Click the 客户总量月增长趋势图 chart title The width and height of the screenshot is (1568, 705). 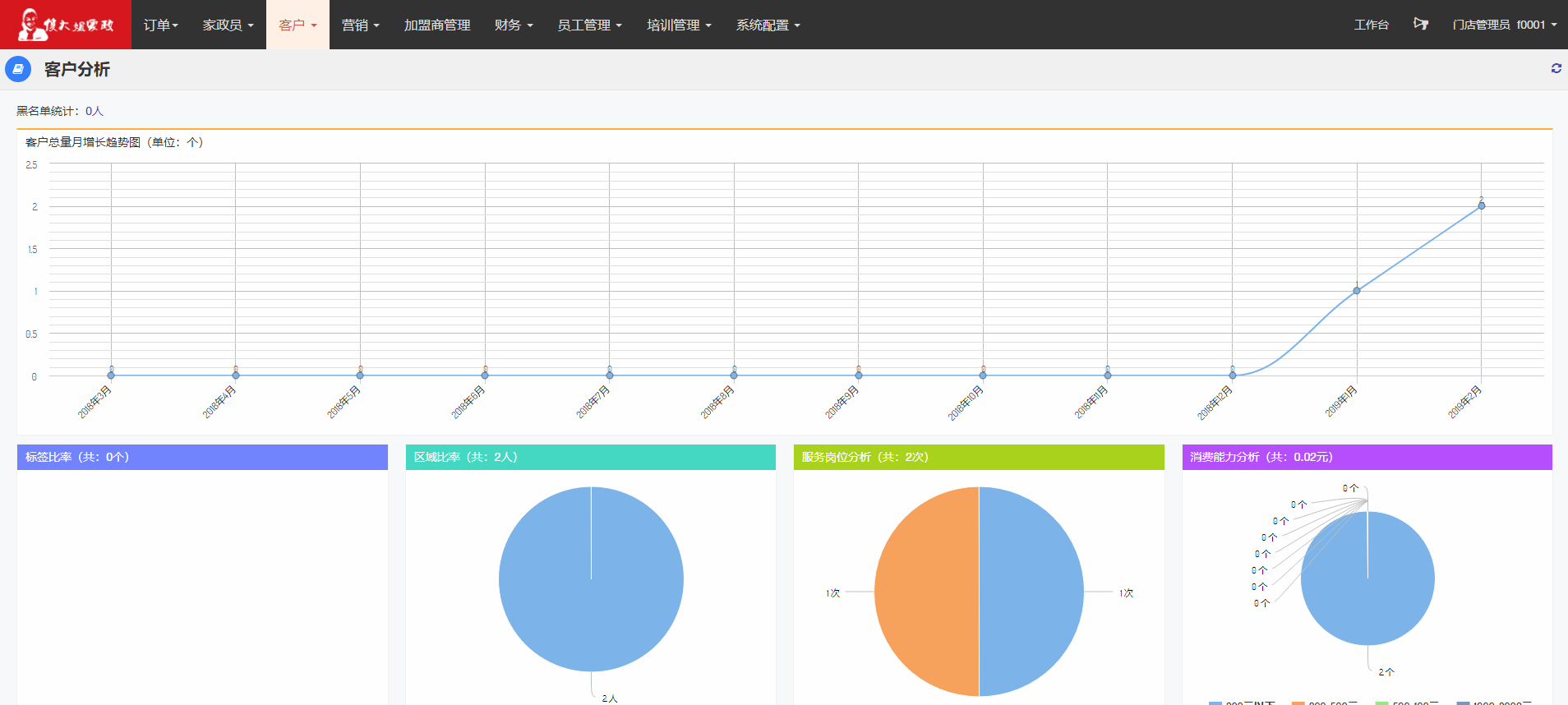click(114, 142)
